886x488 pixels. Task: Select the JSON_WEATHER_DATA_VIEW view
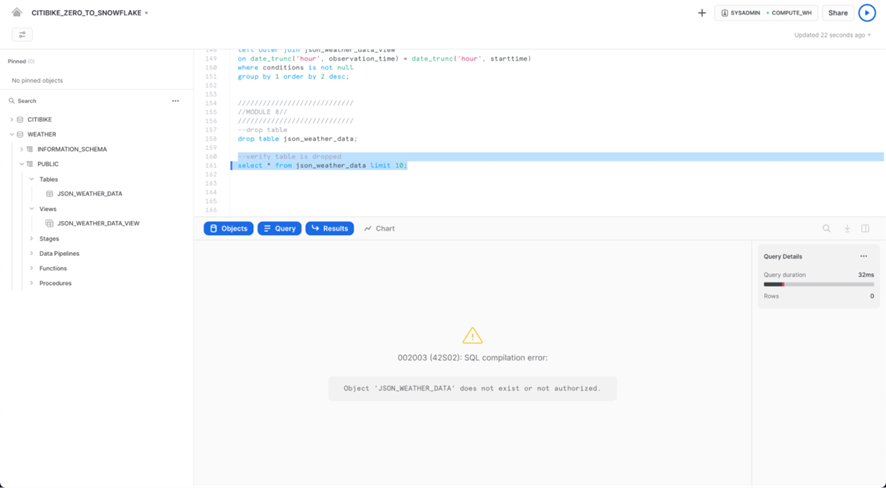(x=98, y=224)
